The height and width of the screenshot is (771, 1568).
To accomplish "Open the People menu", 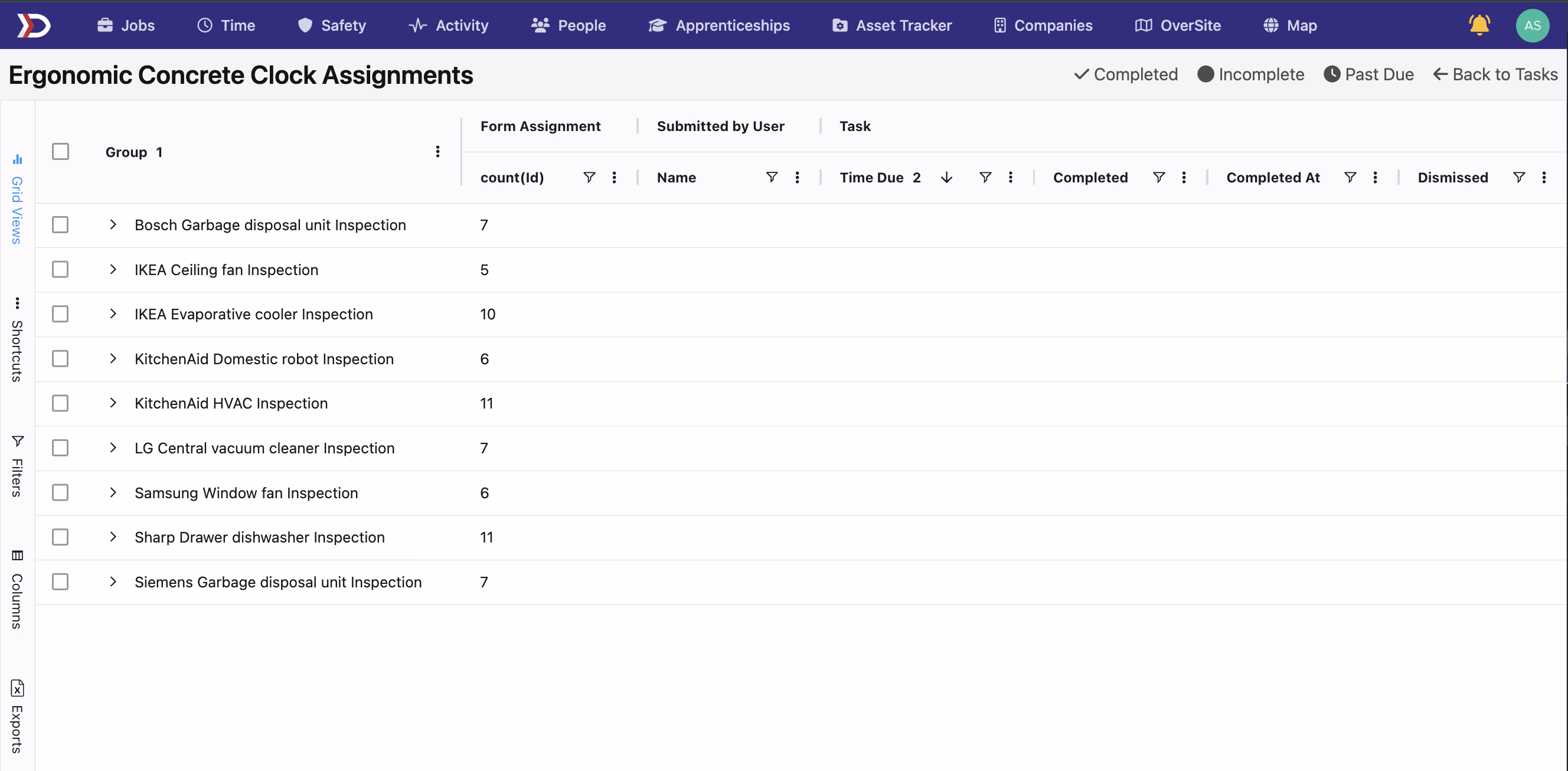I will tap(569, 25).
